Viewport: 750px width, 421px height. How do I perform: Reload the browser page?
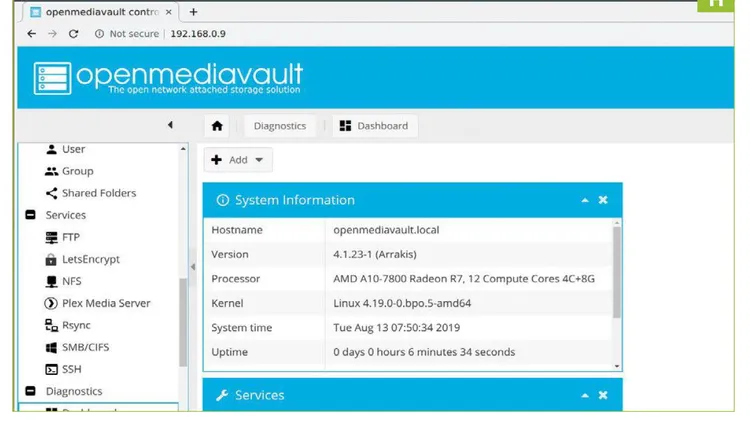coord(73,33)
